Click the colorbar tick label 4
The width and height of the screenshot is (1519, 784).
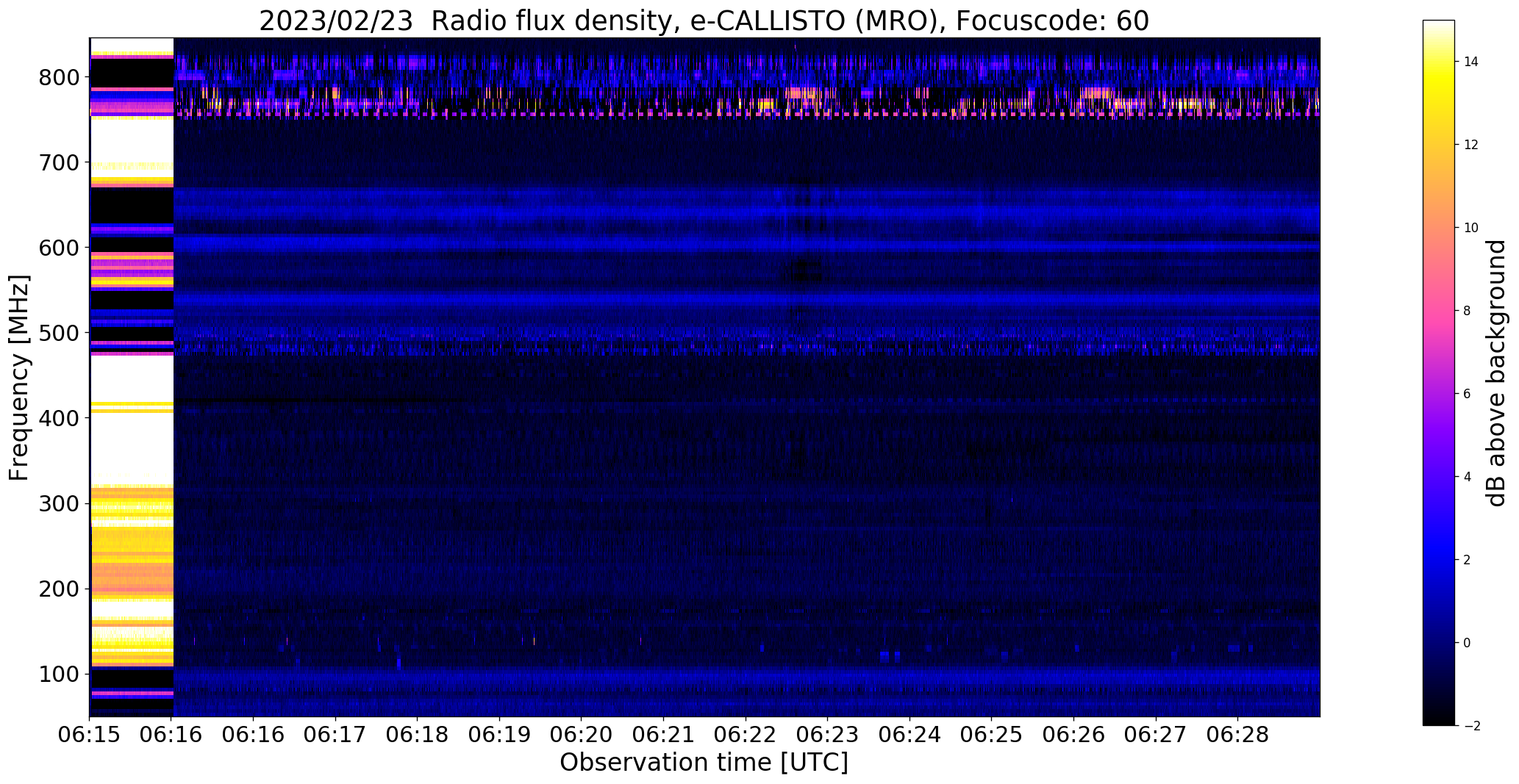(1468, 477)
